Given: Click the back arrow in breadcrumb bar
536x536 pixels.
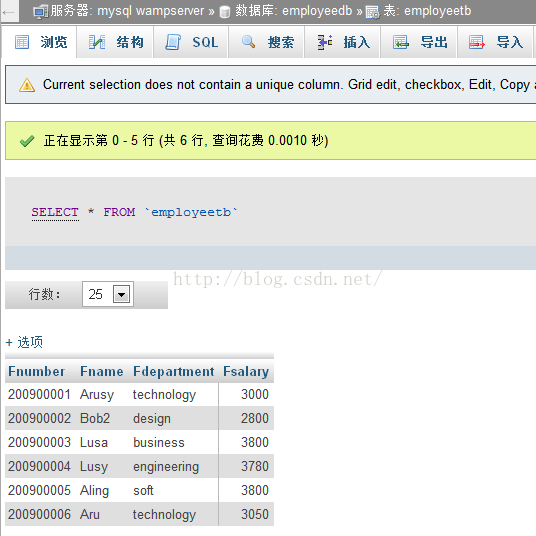Looking at the screenshot, I should click(x=8, y=12).
